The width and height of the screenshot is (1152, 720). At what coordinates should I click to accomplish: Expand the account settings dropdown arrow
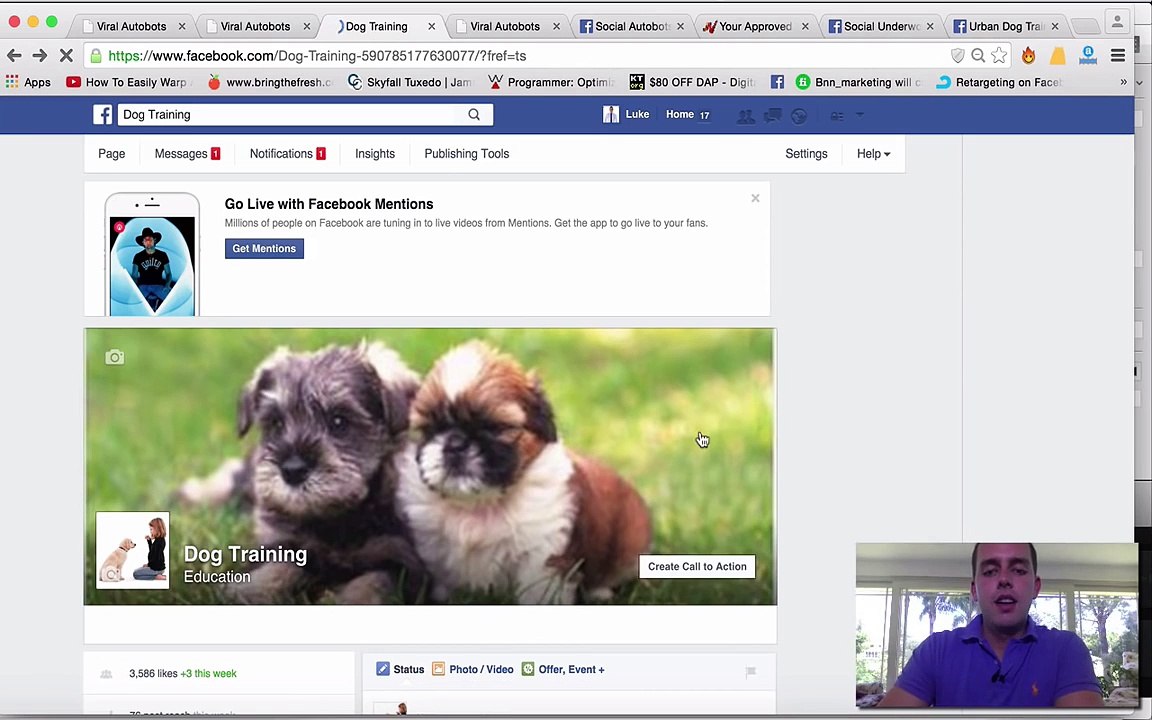(x=860, y=116)
